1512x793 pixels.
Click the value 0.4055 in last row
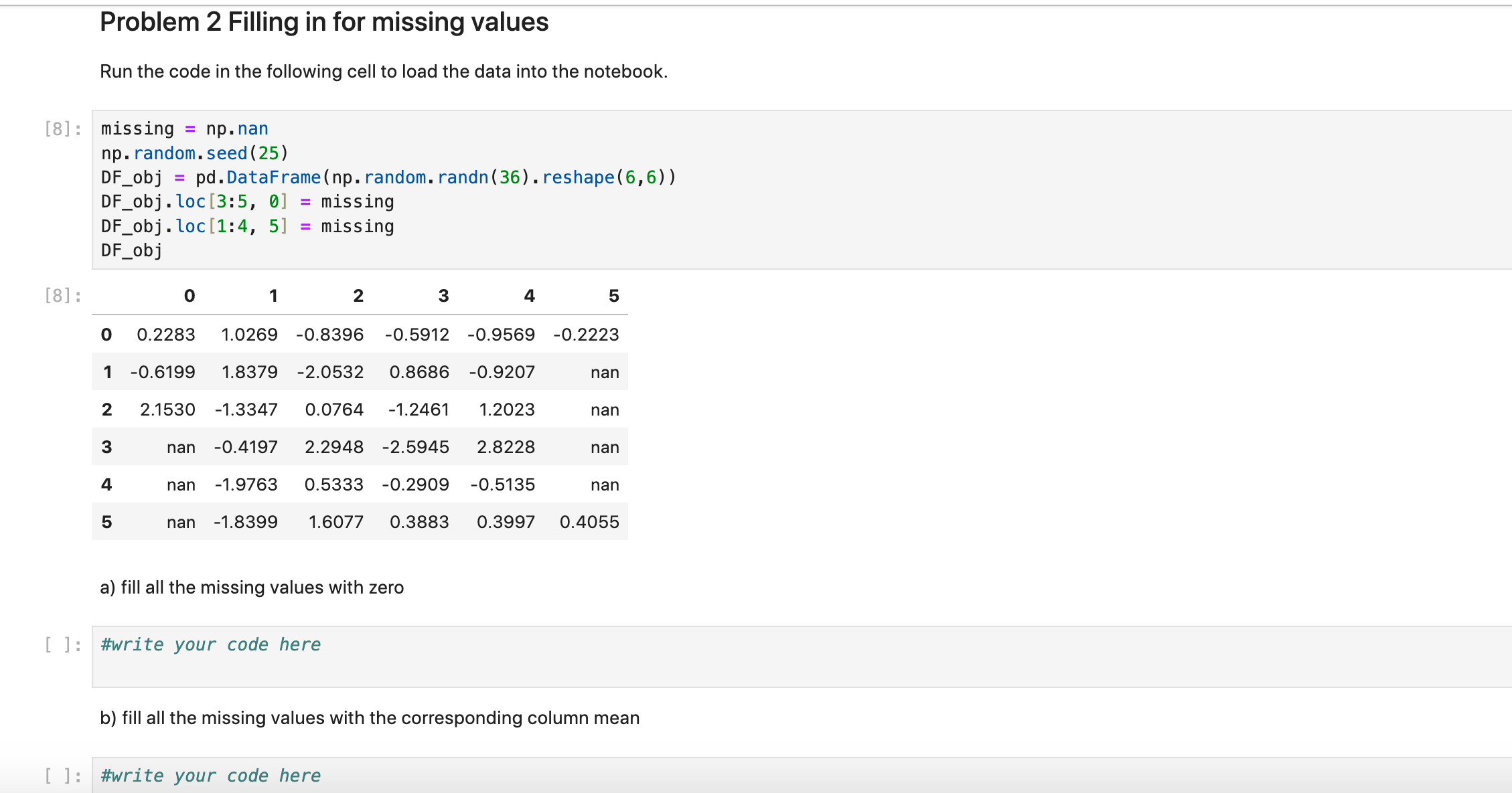coord(589,522)
